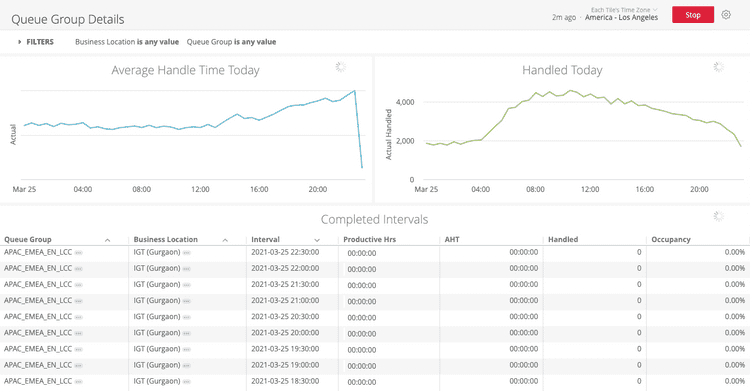This screenshot has width=750, height=391.
Task: Select interval cell 2021-03-25 18:30:00
Action: tap(285, 381)
